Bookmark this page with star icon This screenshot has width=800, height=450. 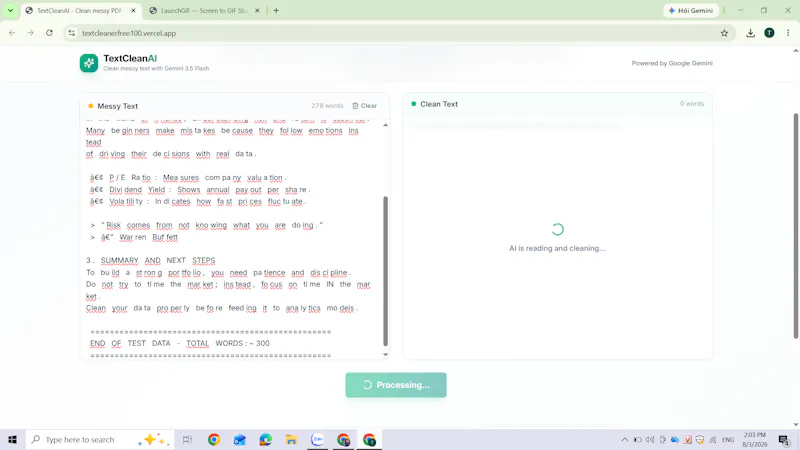724,33
